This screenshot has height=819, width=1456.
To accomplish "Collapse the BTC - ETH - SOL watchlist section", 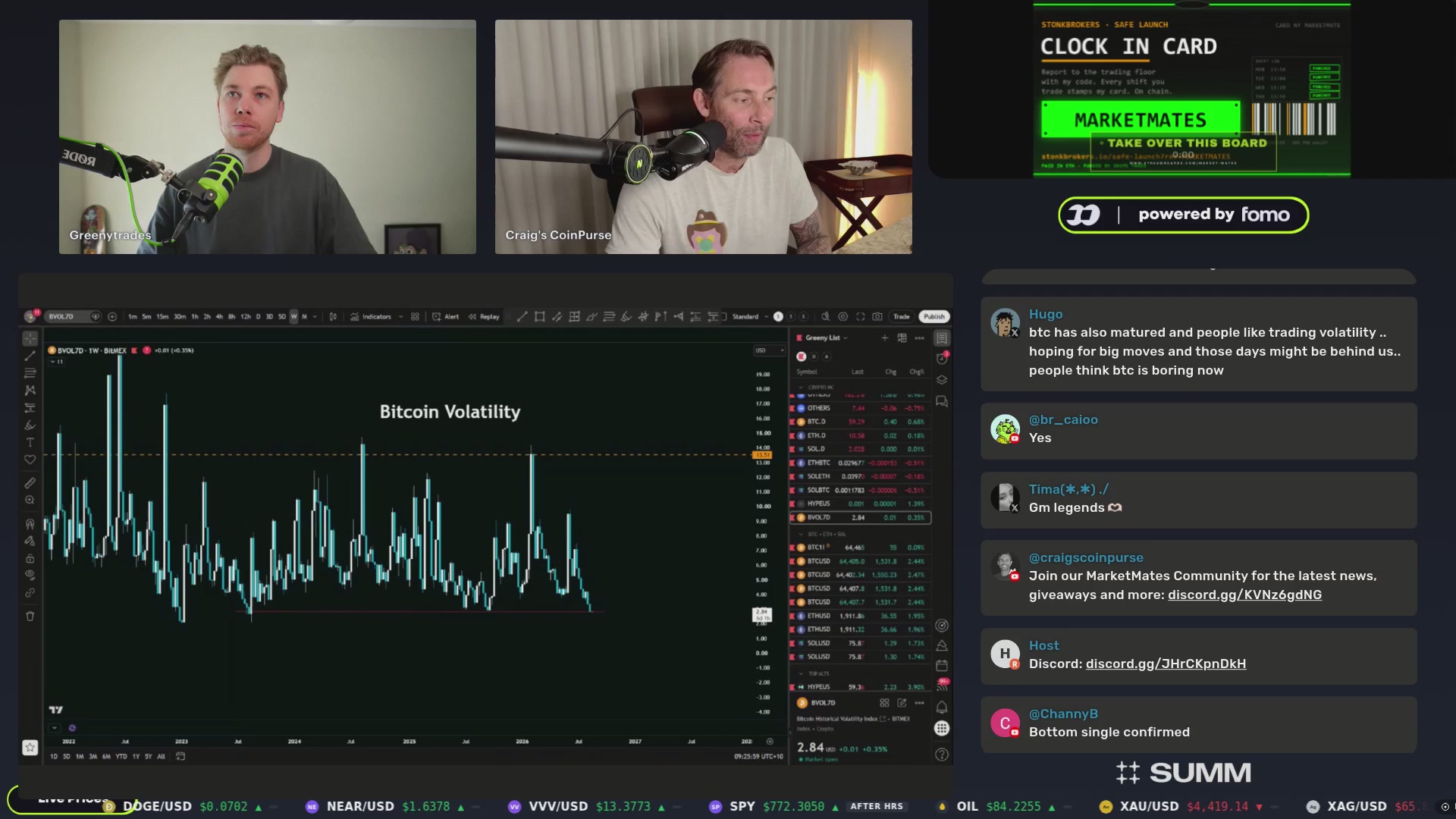I will pyautogui.click(x=801, y=534).
